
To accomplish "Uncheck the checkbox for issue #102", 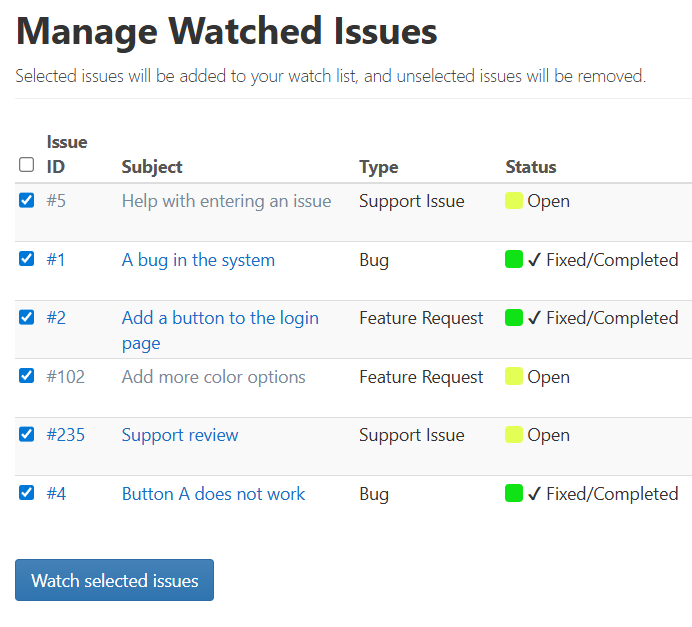I will coord(27,376).
